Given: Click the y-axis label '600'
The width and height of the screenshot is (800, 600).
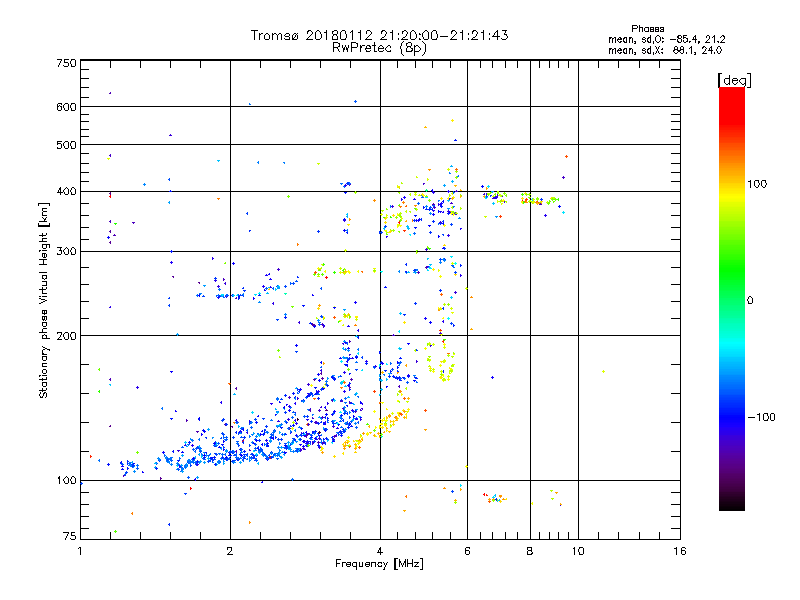Looking at the screenshot, I should (66, 107).
